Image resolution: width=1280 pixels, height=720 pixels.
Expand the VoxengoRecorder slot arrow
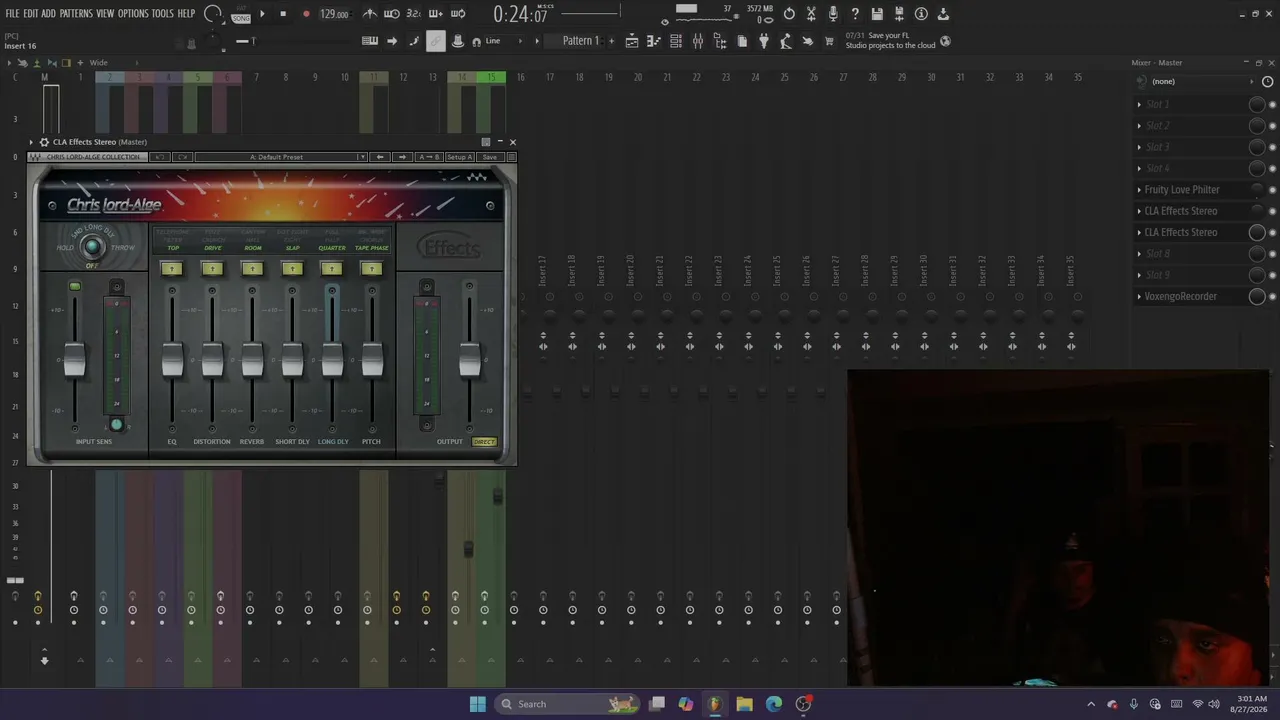[1139, 297]
